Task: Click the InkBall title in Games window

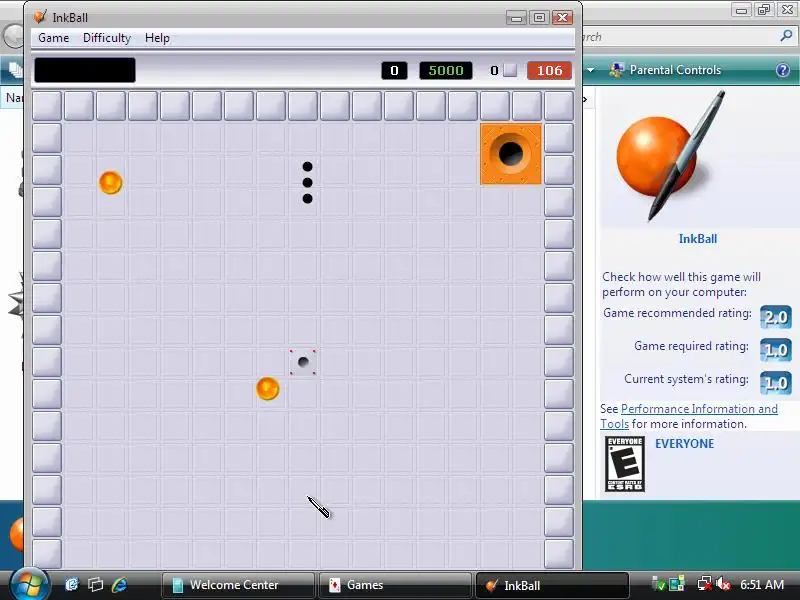Action: [697, 239]
